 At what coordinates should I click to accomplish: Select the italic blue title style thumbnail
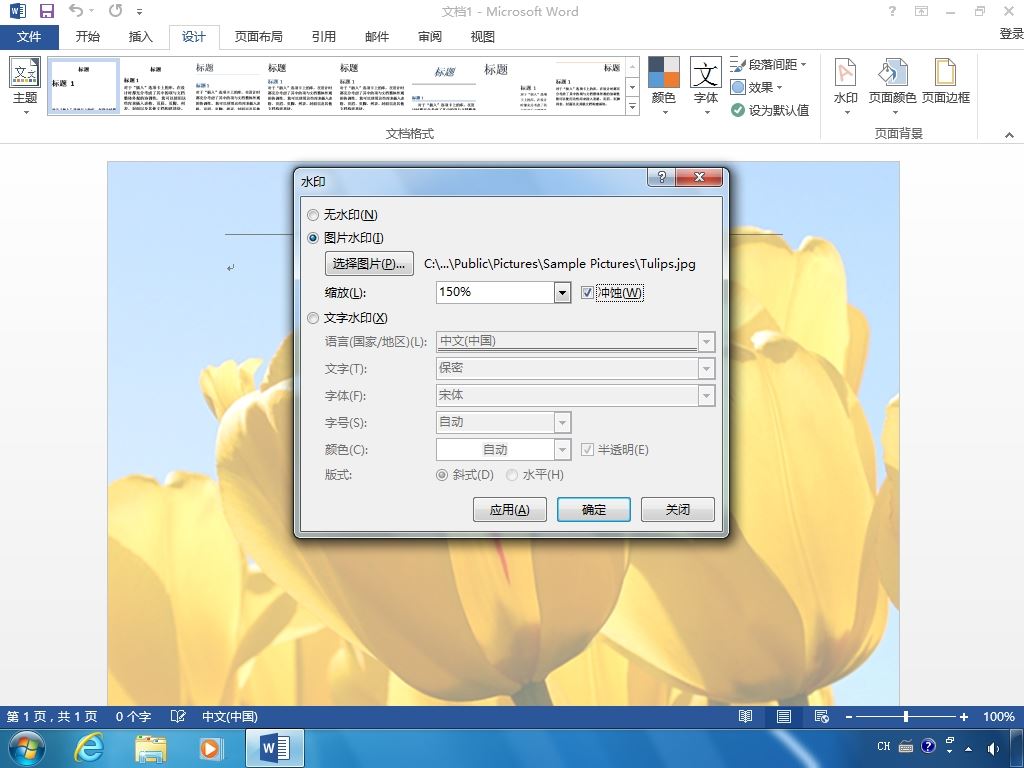[444, 86]
